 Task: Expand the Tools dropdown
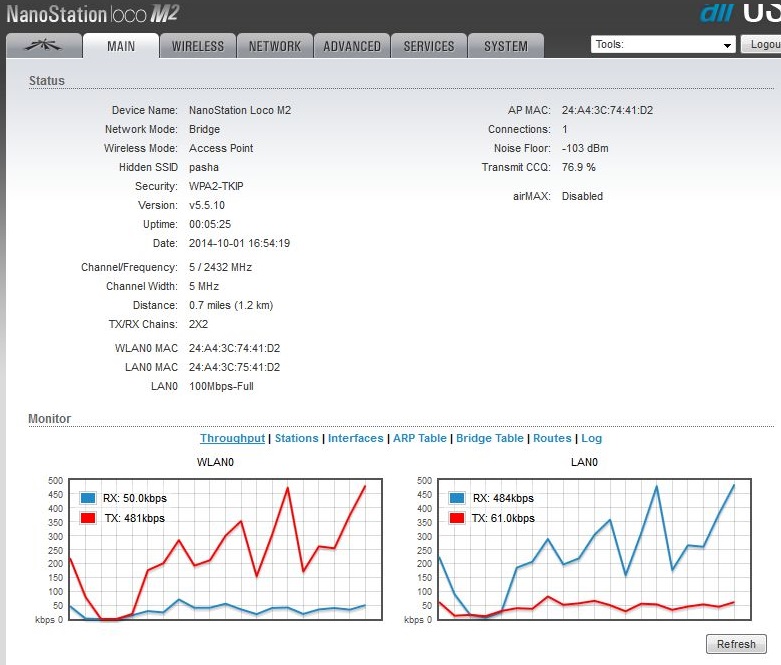[x=663, y=44]
